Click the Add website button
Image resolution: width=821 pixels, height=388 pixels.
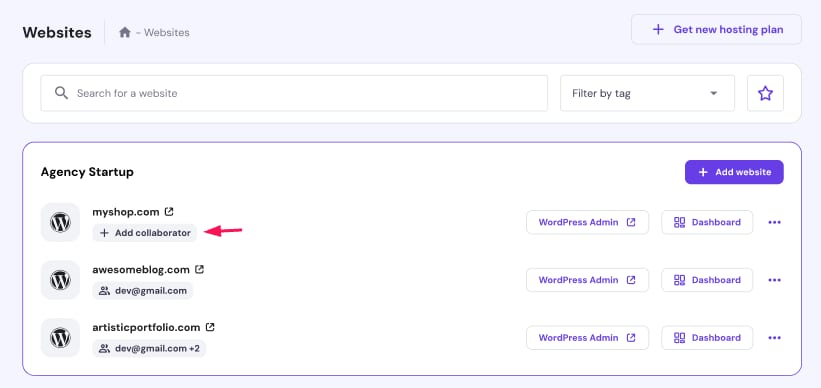[x=734, y=172]
